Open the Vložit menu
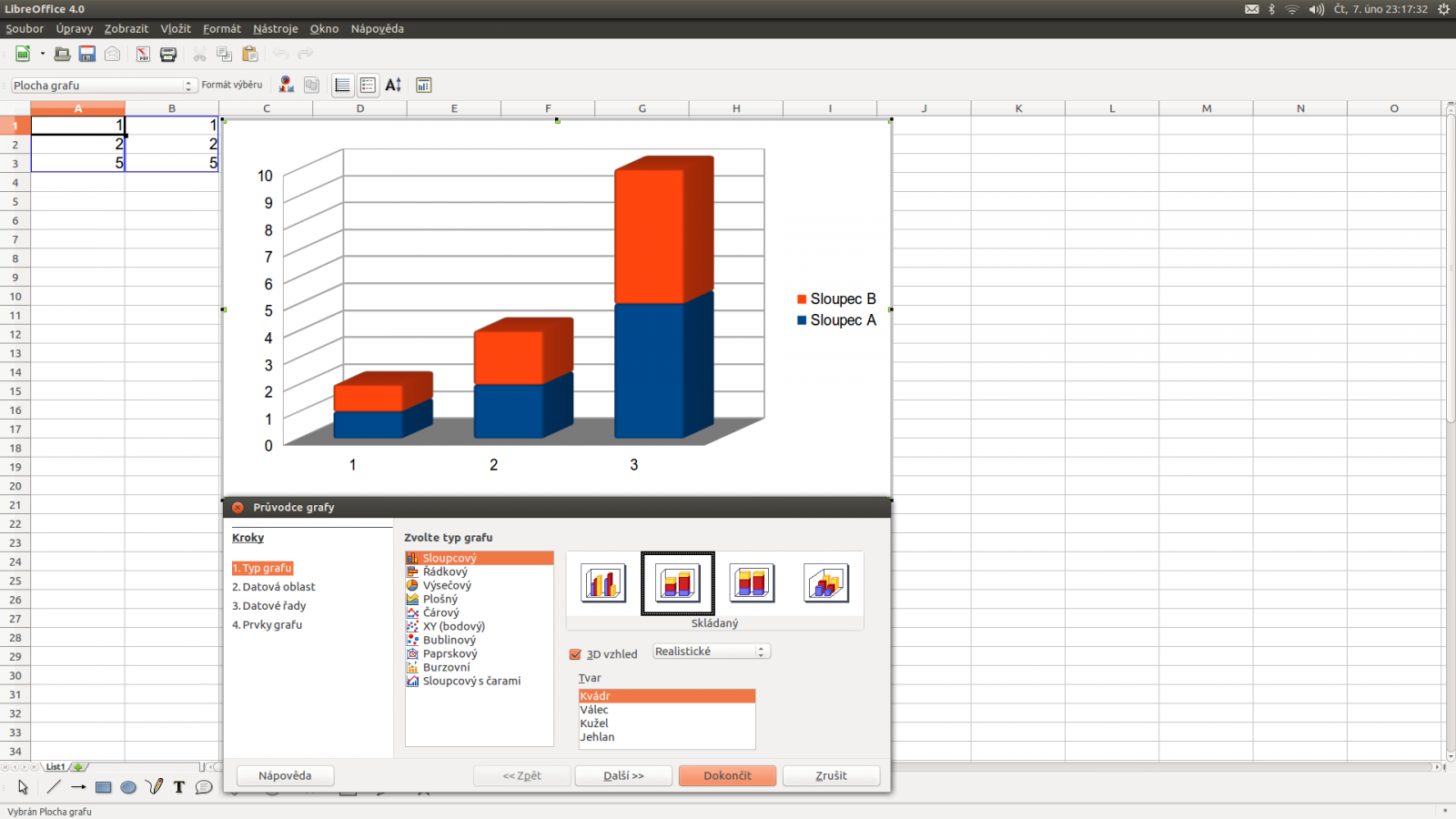The image size is (1456, 819). 175,28
